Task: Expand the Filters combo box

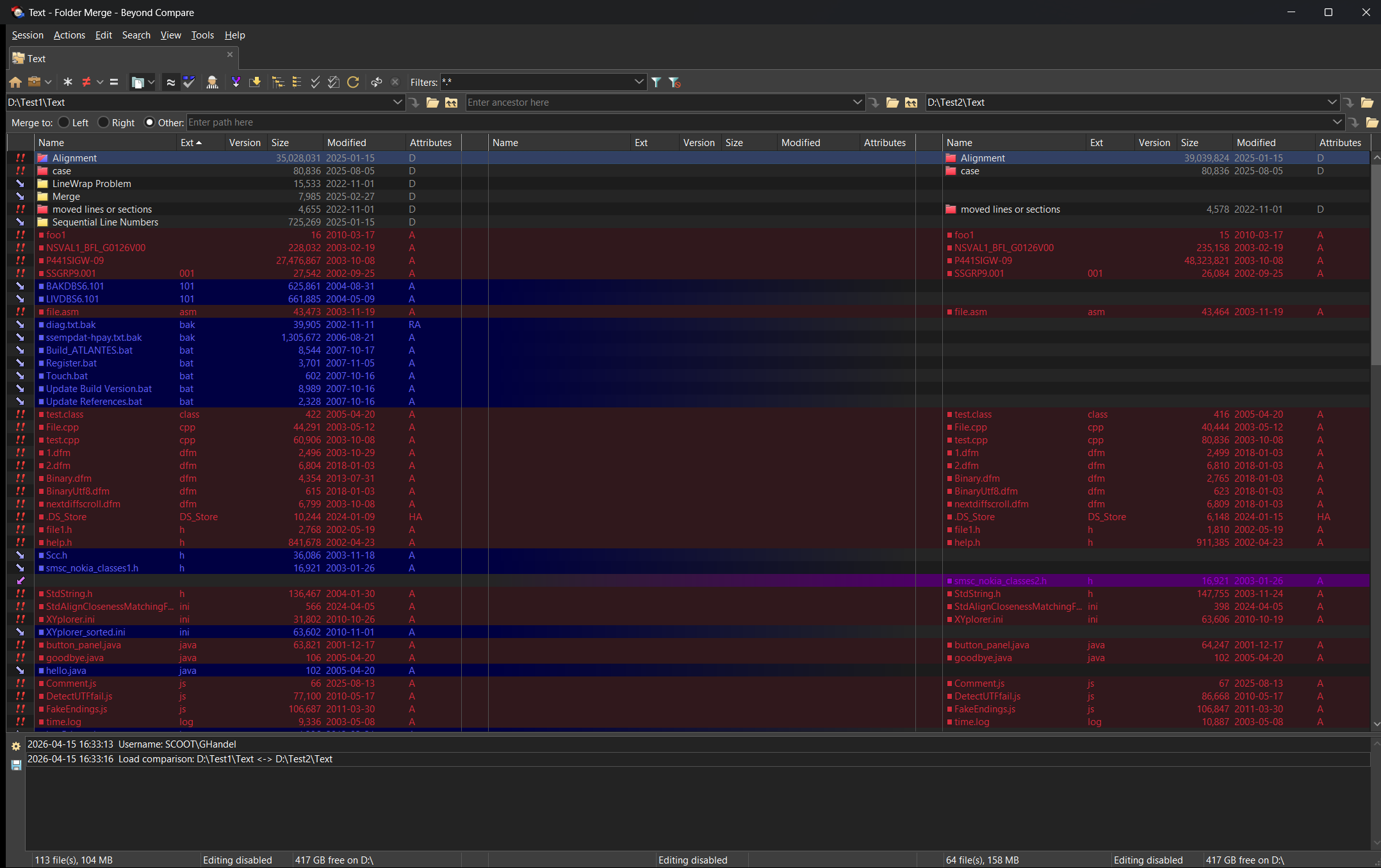Action: pyautogui.click(x=639, y=82)
